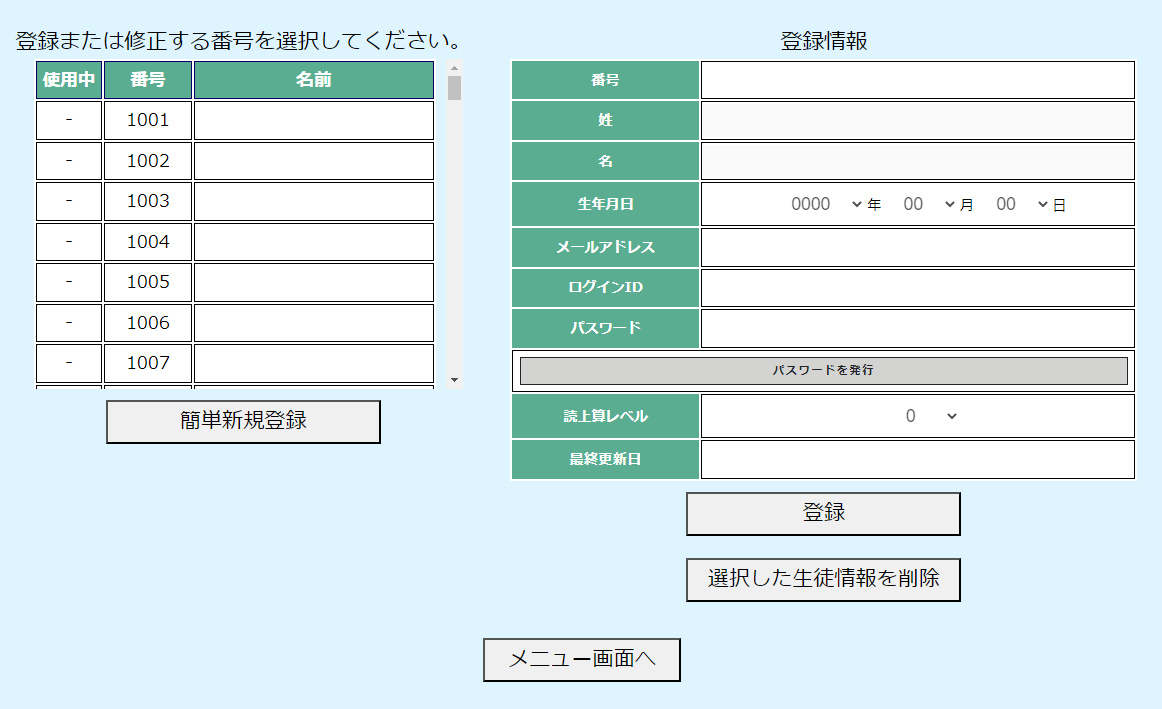Click the list scrollbar up arrow
This screenshot has width=1162, height=709.
[x=454, y=68]
